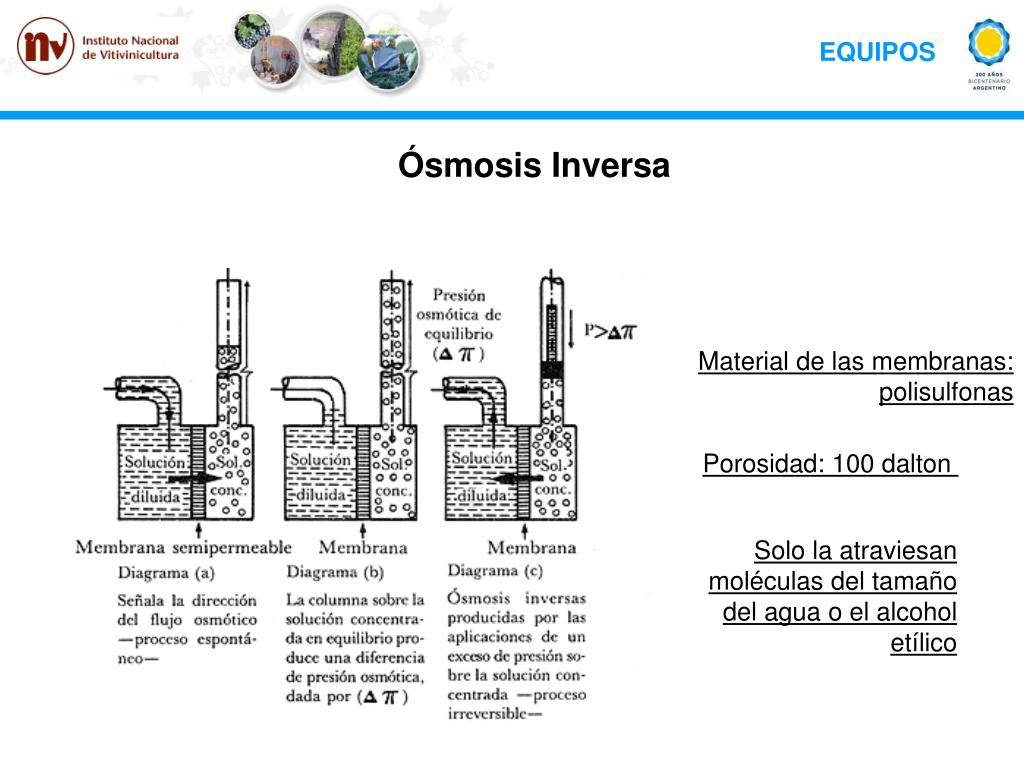Viewport: 1024px width, 768px height.
Task: Click 'La columna sobre la solución' caption
Action: (x=355, y=648)
